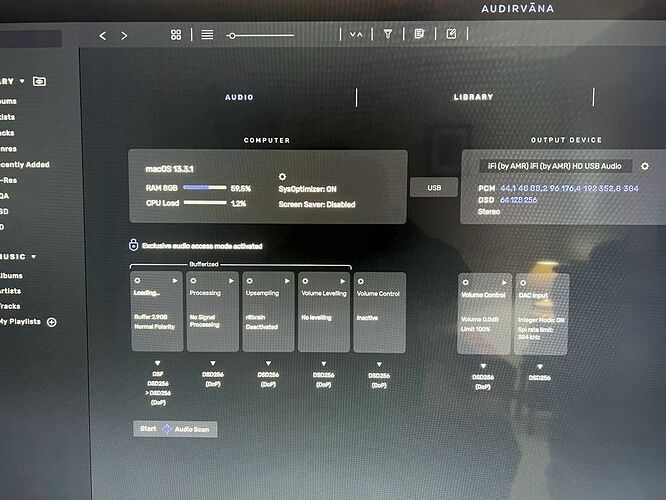Open output device settings gear
Viewport: 666px width, 500px height.
(645, 166)
